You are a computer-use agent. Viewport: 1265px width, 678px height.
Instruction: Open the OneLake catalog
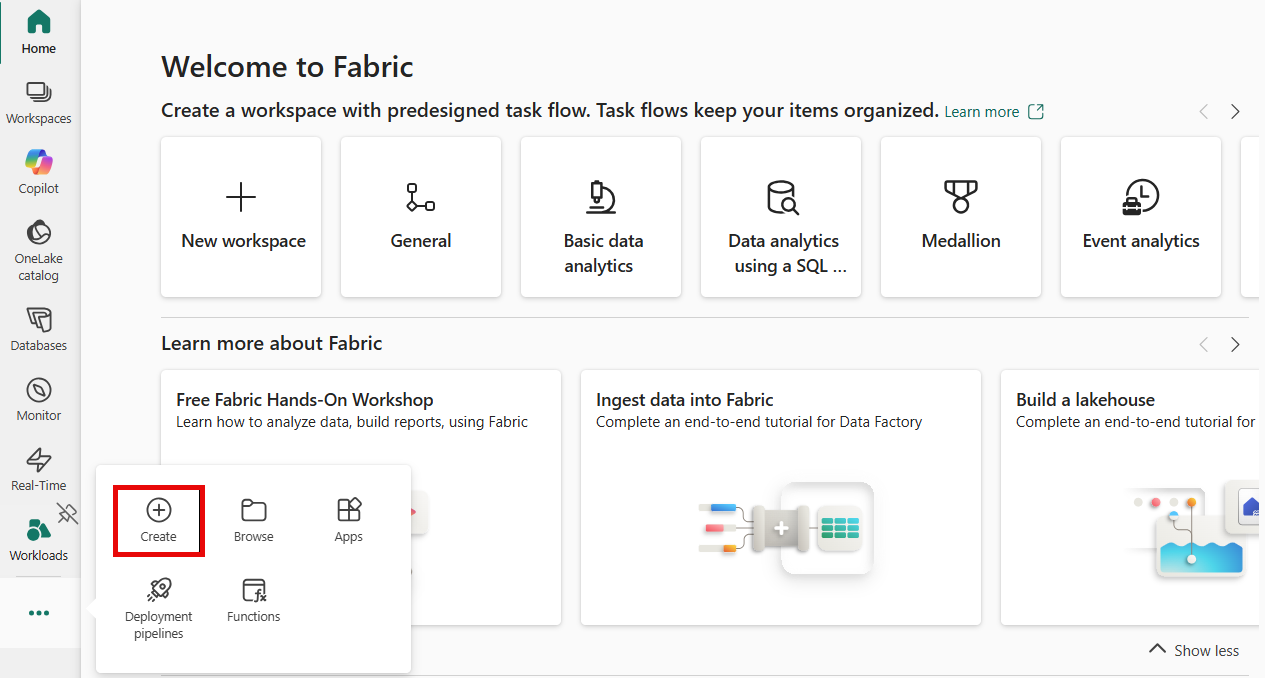point(39,250)
